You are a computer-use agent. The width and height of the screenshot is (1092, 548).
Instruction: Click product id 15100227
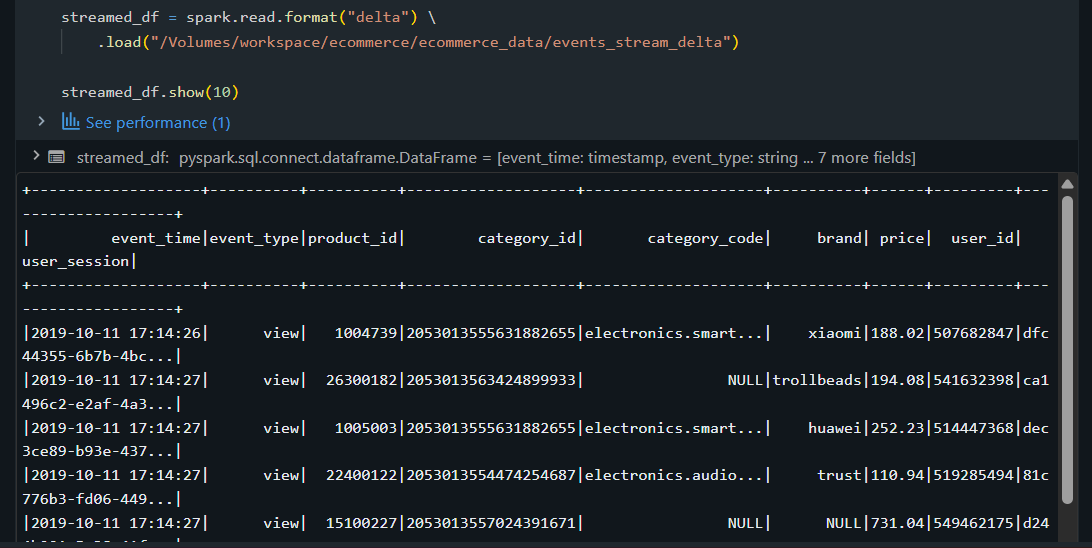[361, 523]
